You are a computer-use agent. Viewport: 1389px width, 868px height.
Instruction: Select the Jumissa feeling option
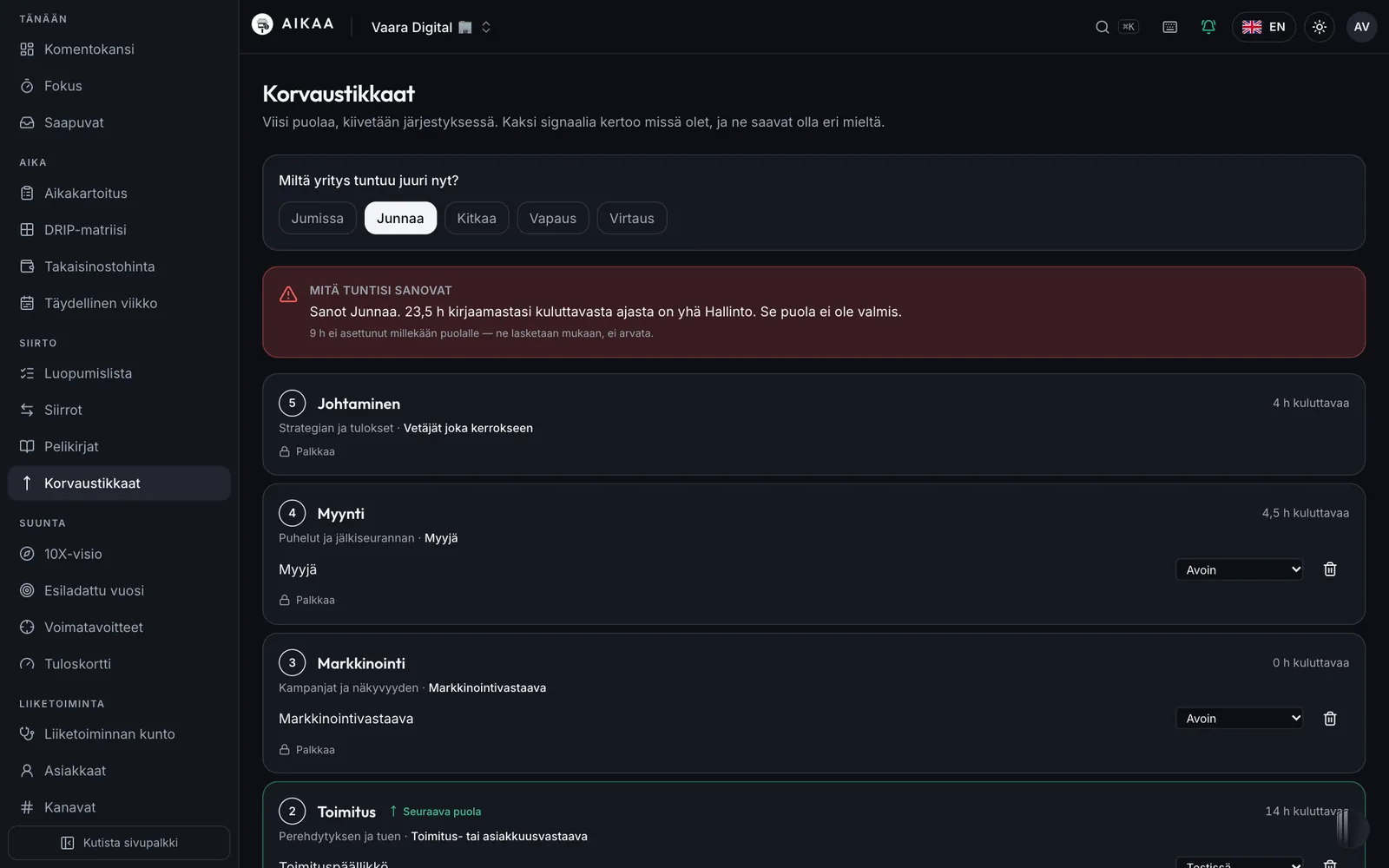point(318,218)
